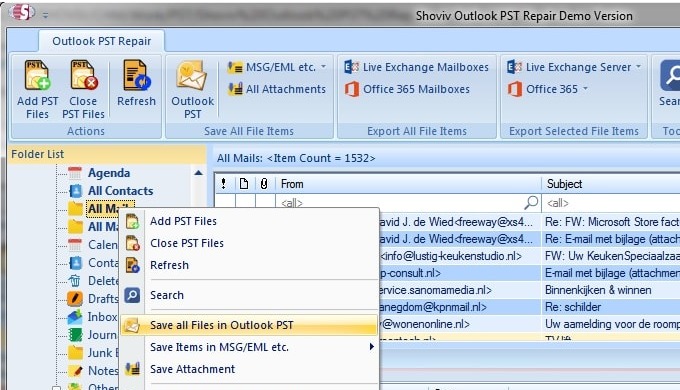Screen dimensions: 680x390
Task: Click the Shoviv application logo
Action: coord(22,13)
